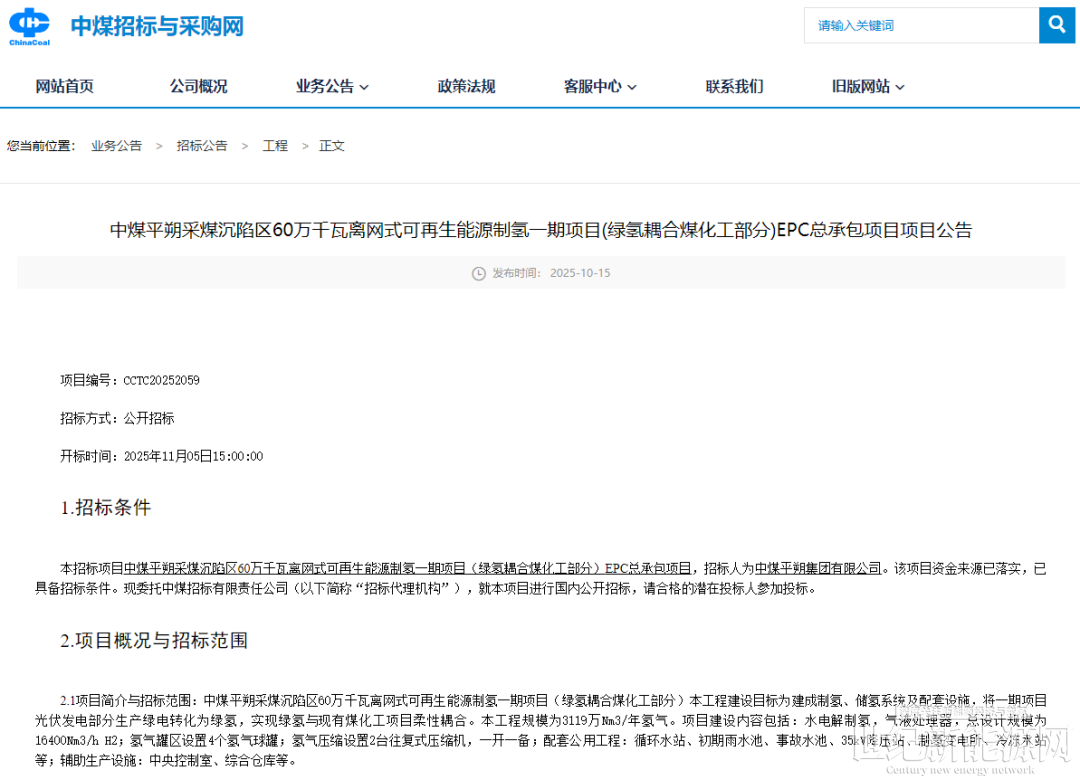This screenshot has width=1080, height=780.
Task: Click the magnifier search button
Action: [1057, 25]
